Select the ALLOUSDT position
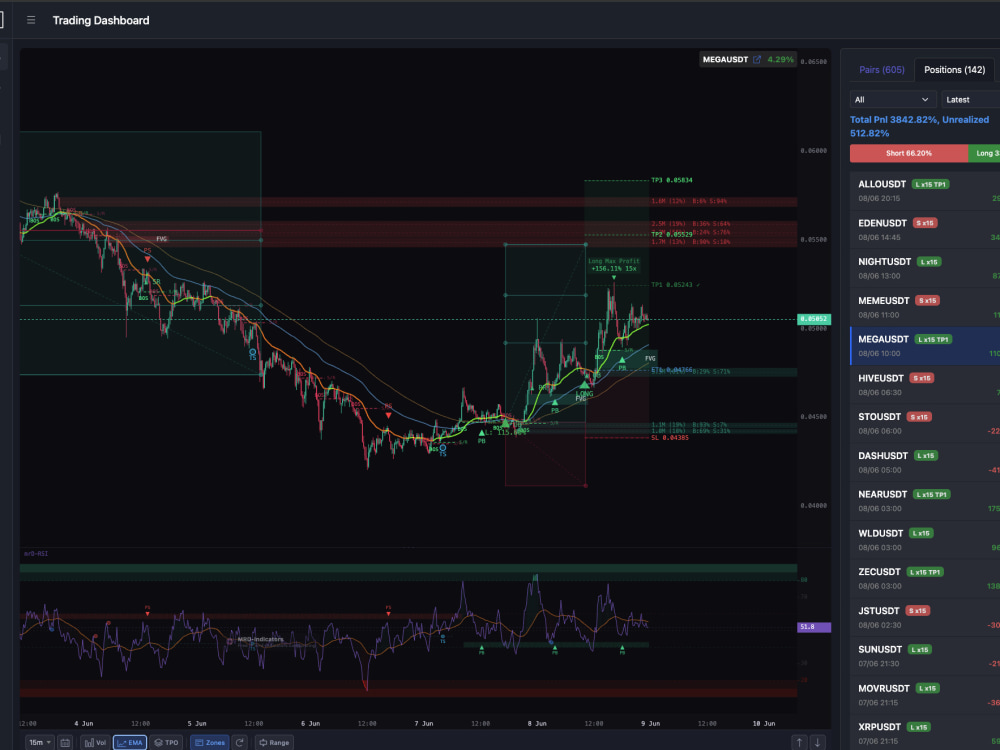This screenshot has height=750, width=1000. pos(925,191)
